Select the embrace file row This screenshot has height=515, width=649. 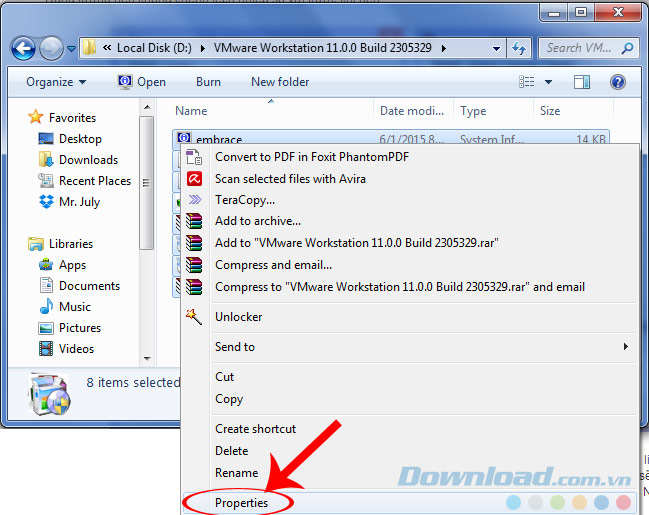[x=391, y=138]
